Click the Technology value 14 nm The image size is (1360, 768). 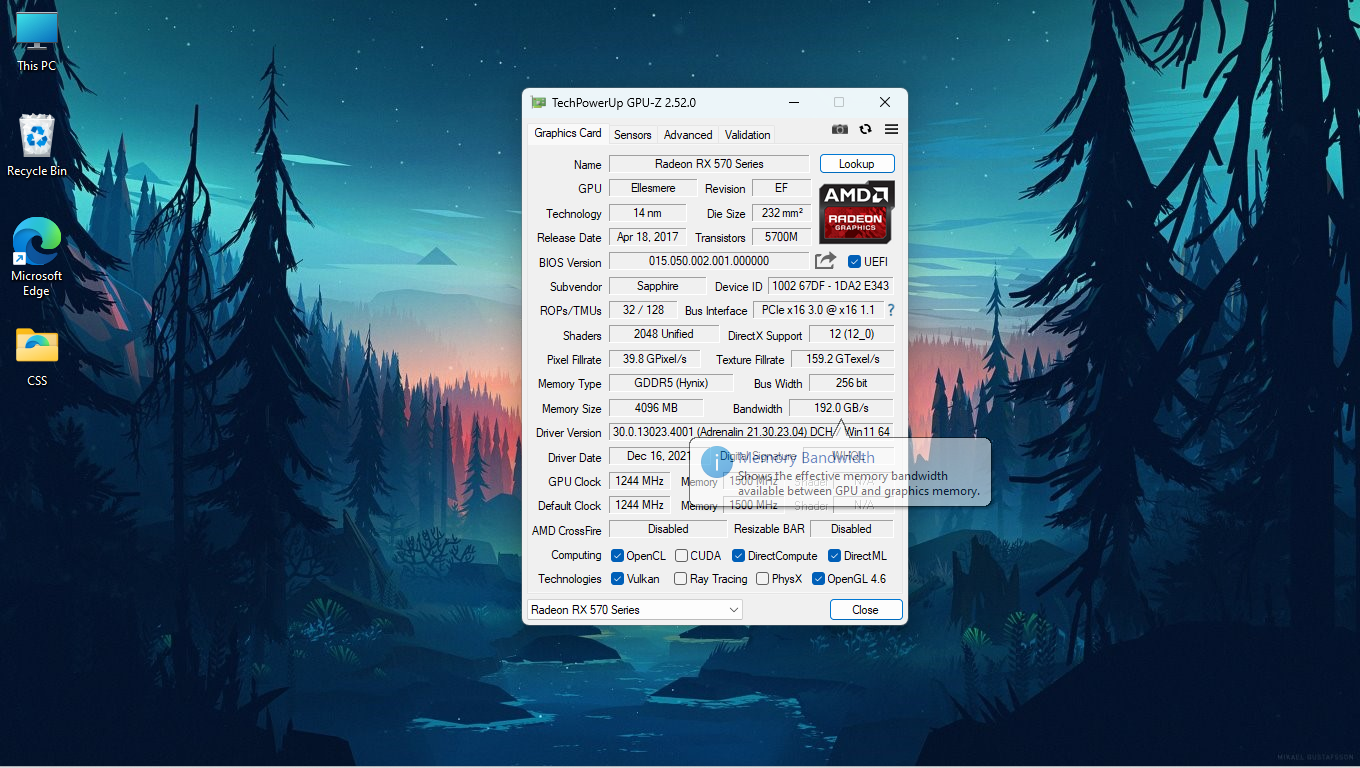coord(647,213)
